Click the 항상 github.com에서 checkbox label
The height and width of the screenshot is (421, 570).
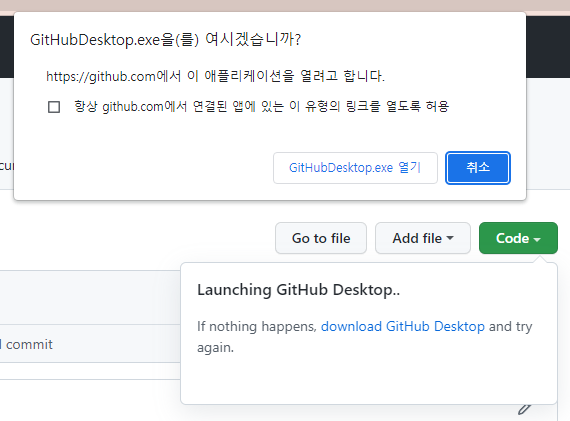[262, 107]
